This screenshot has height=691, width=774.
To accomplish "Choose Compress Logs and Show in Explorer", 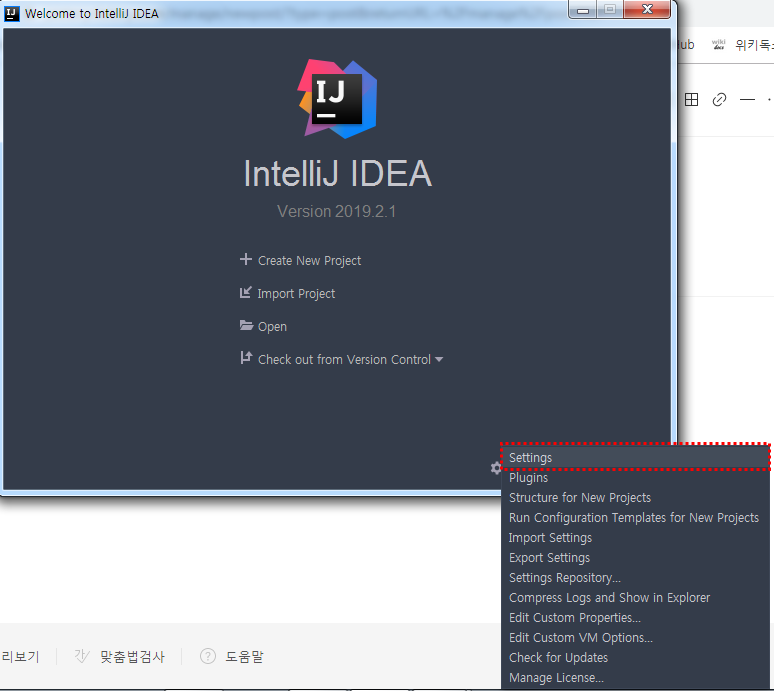I will click(635, 598).
